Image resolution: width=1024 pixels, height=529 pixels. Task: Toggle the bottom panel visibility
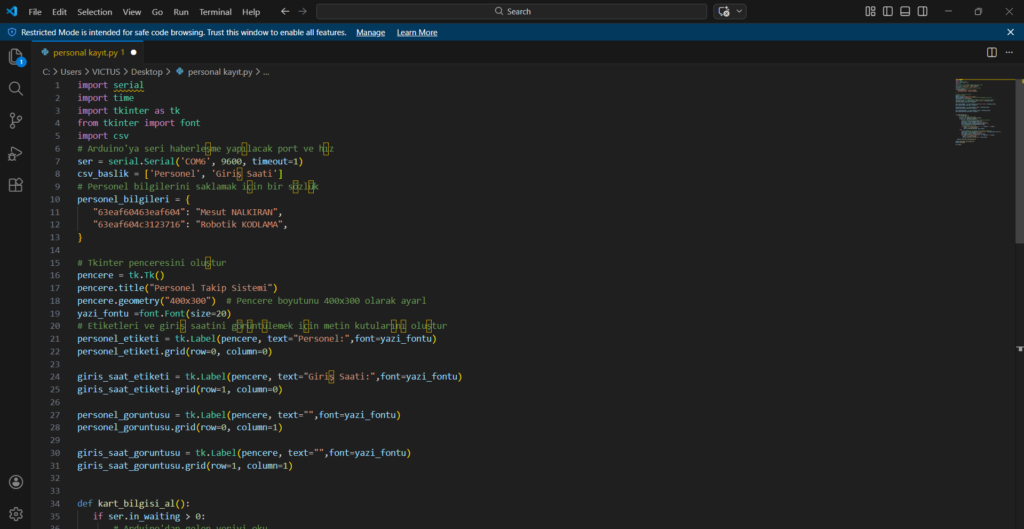click(906, 11)
